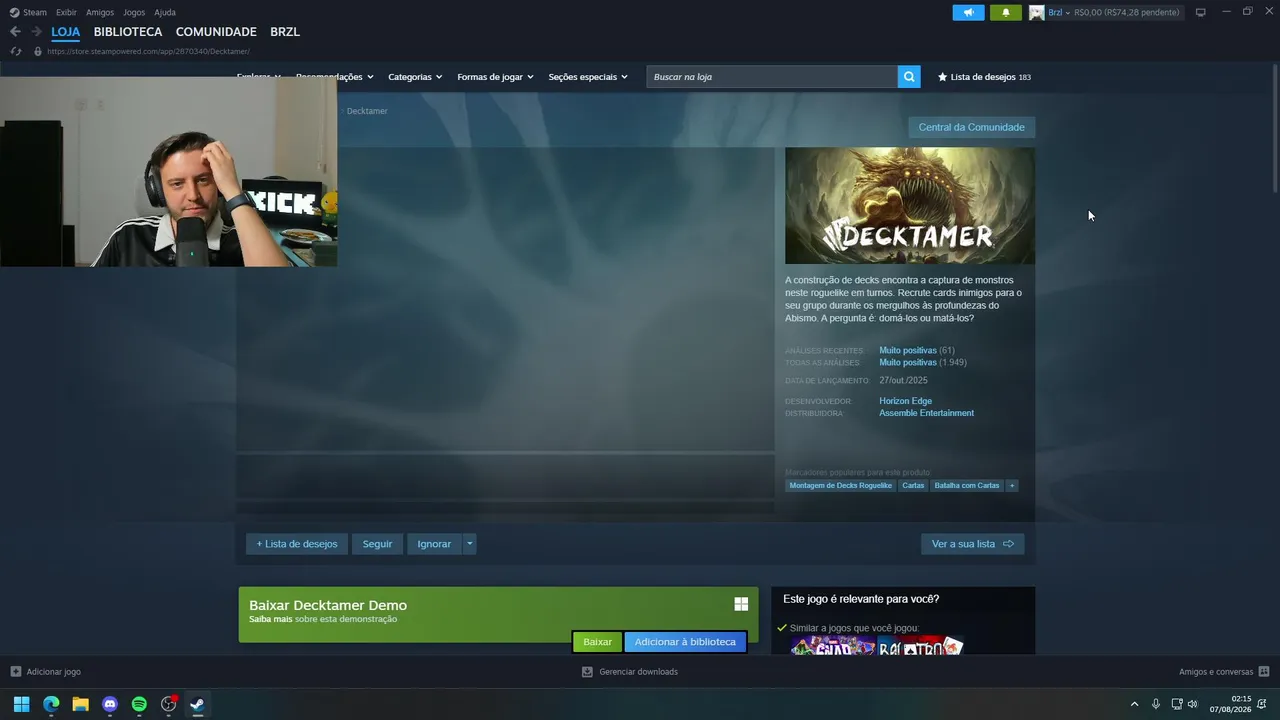This screenshot has height=720, width=1280.
Task: Show hidden tray icons chevron
Action: click(1134, 704)
